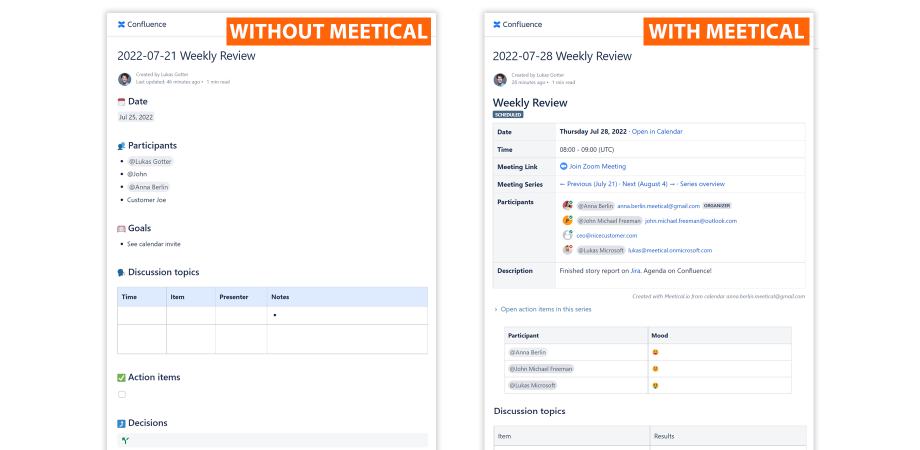
Task: Go to Previous (July 21) meeting
Action: coord(588,184)
